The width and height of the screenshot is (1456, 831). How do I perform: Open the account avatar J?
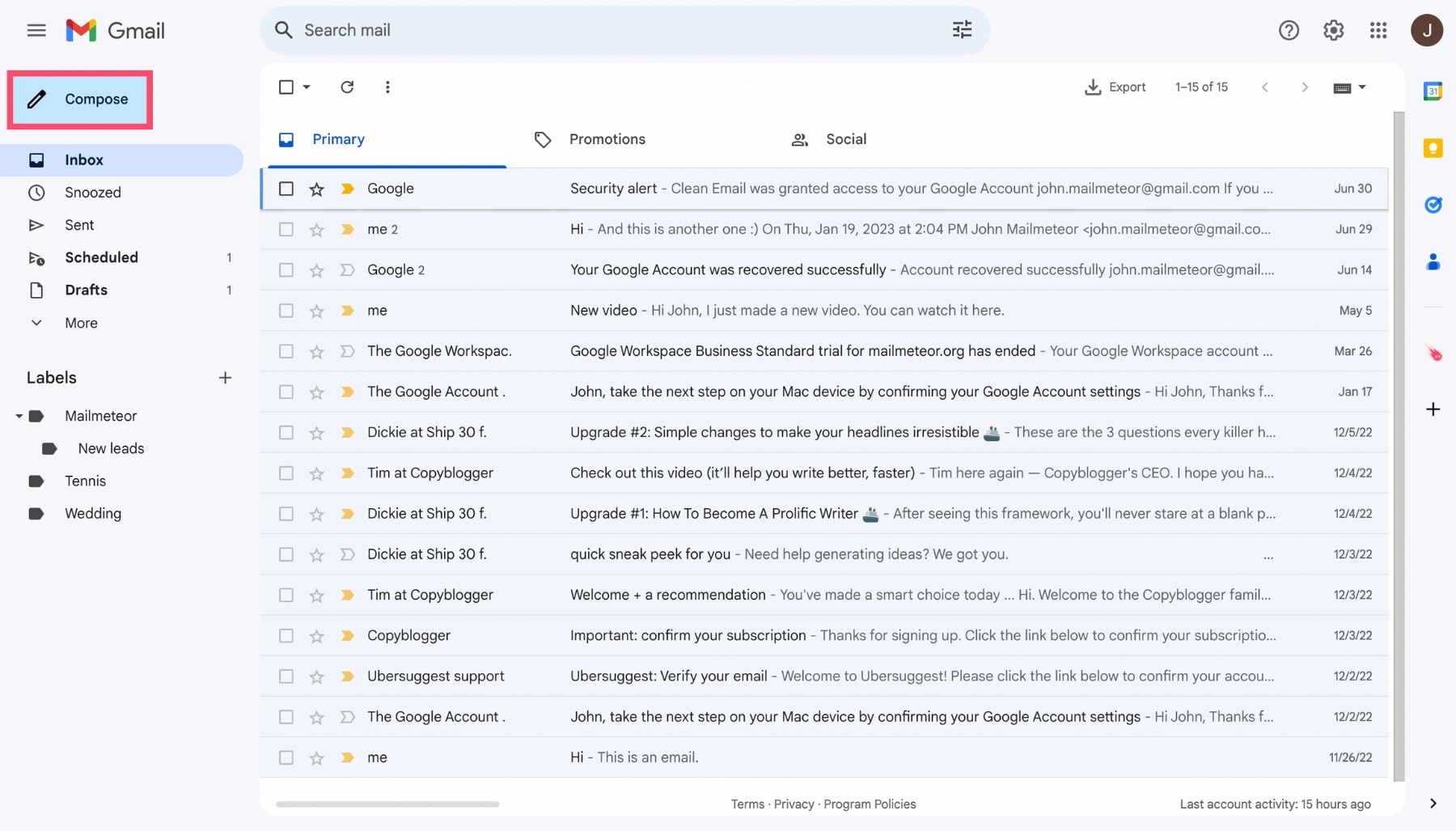(x=1427, y=31)
